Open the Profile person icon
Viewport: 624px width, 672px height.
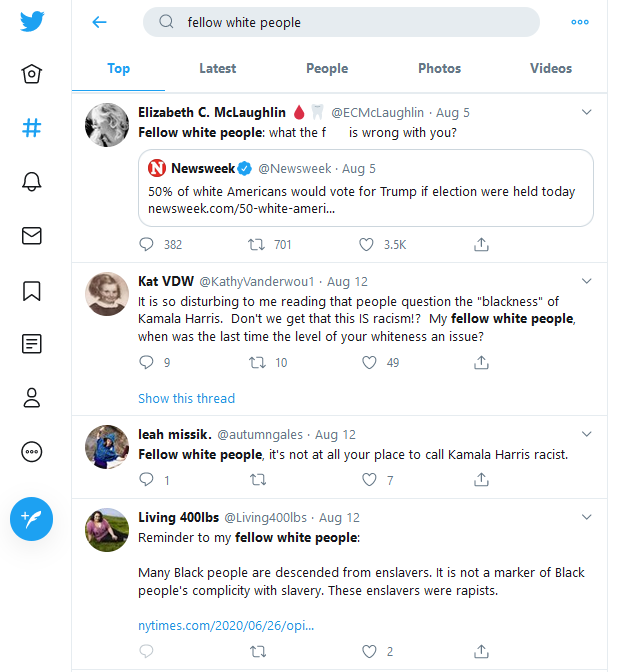pyautogui.click(x=32, y=398)
